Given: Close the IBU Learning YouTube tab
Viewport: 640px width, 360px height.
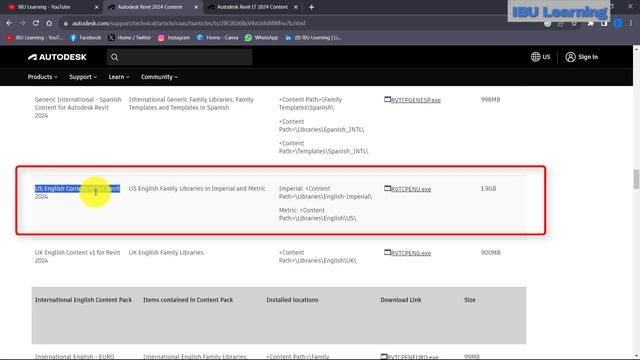Looking at the screenshot, I should click(96, 7).
